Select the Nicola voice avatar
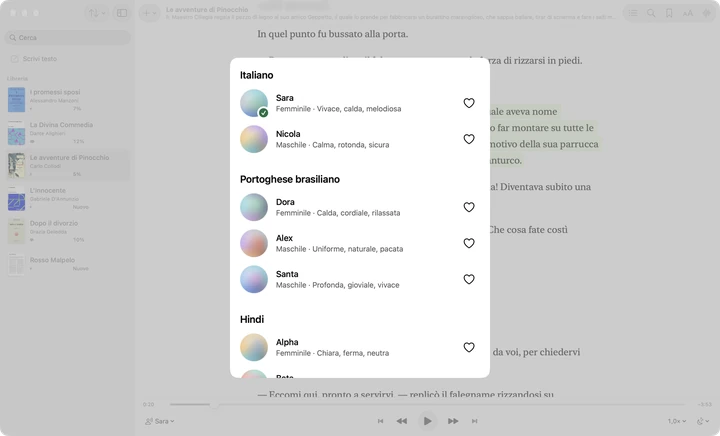 pyautogui.click(x=254, y=139)
